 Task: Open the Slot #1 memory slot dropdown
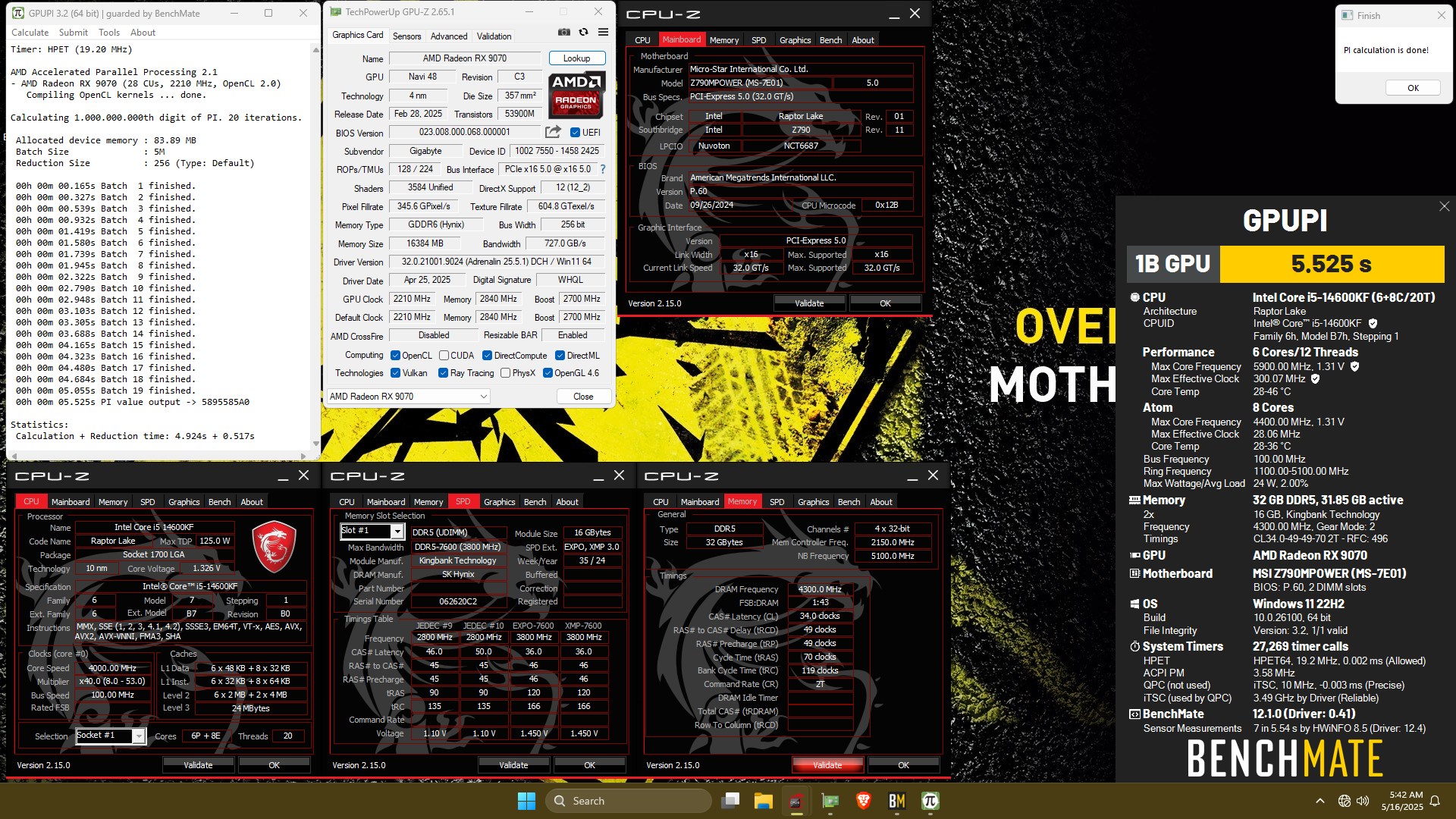coord(371,531)
